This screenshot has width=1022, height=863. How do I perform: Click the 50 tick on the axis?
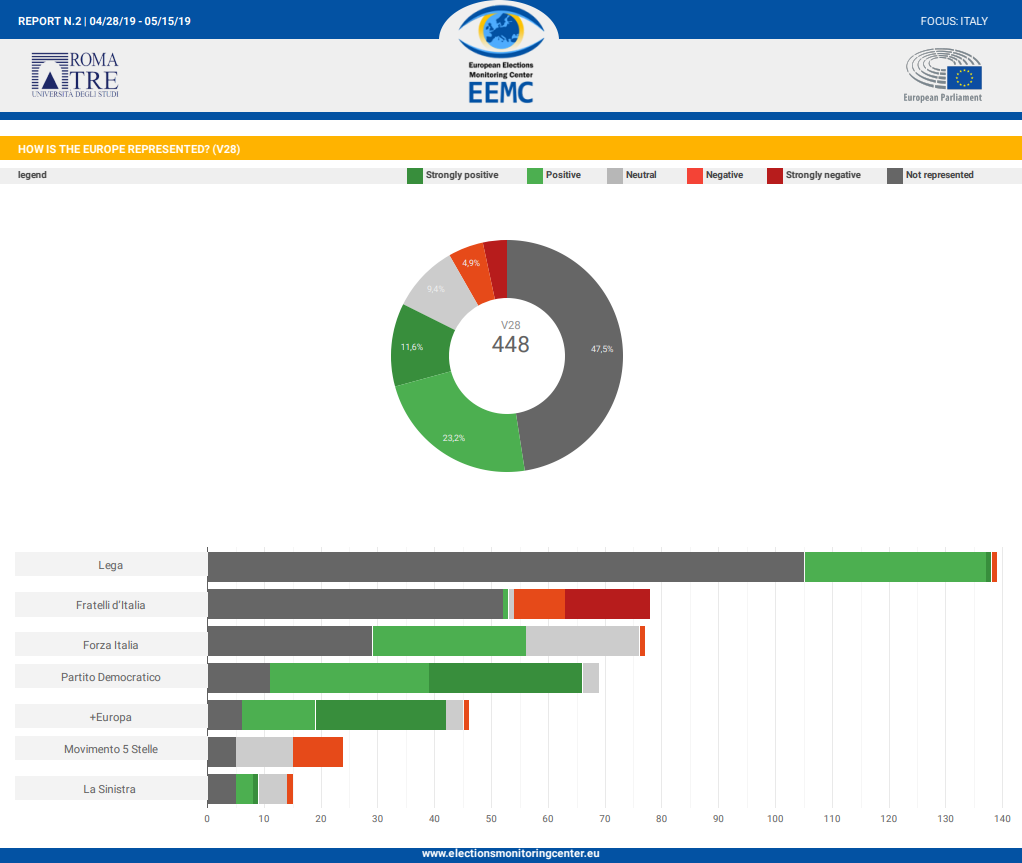coord(491,819)
